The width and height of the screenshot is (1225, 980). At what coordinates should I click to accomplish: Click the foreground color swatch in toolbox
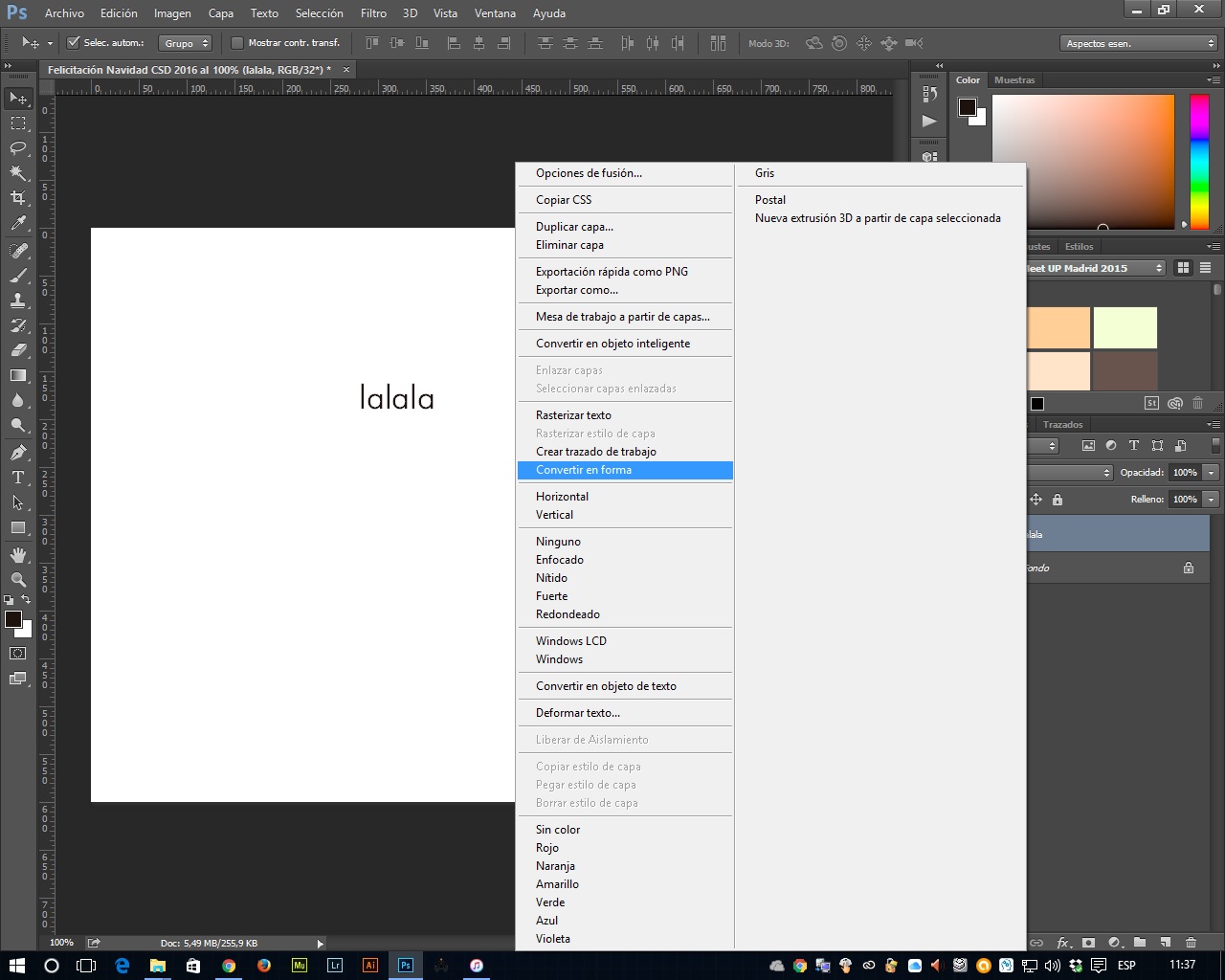pyautogui.click(x=13, y=619)
